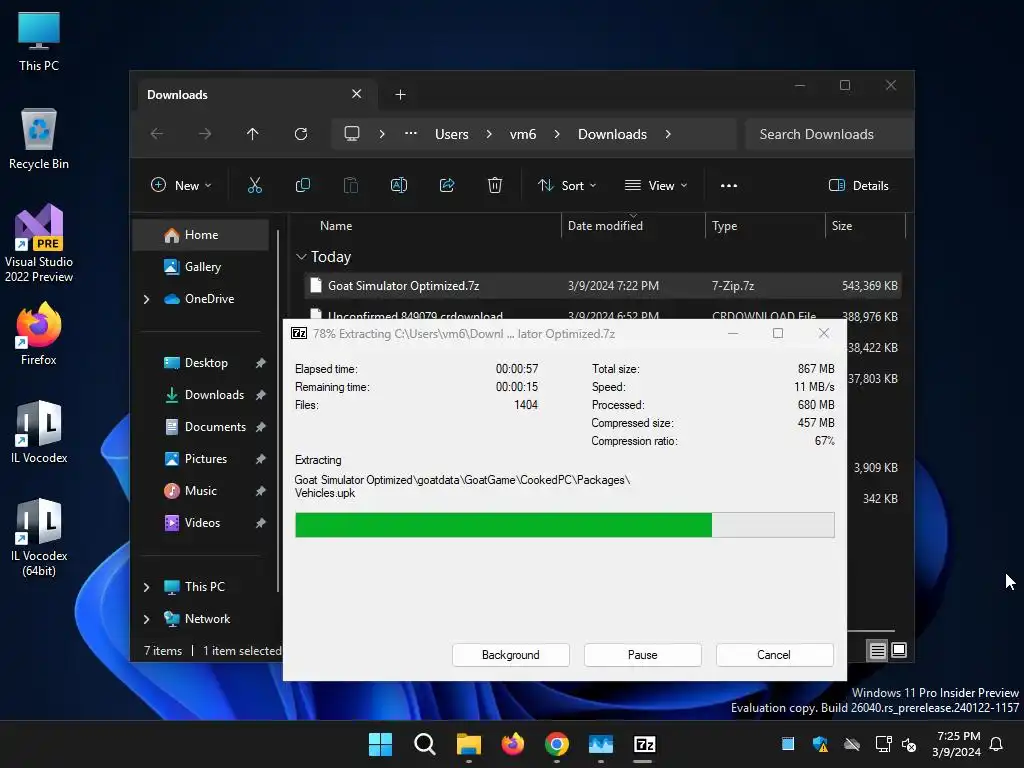Click the Forward navigation arrow in Explorer
The width and height of the screenshot is (1024, 768).
click(x=205, y=134)
